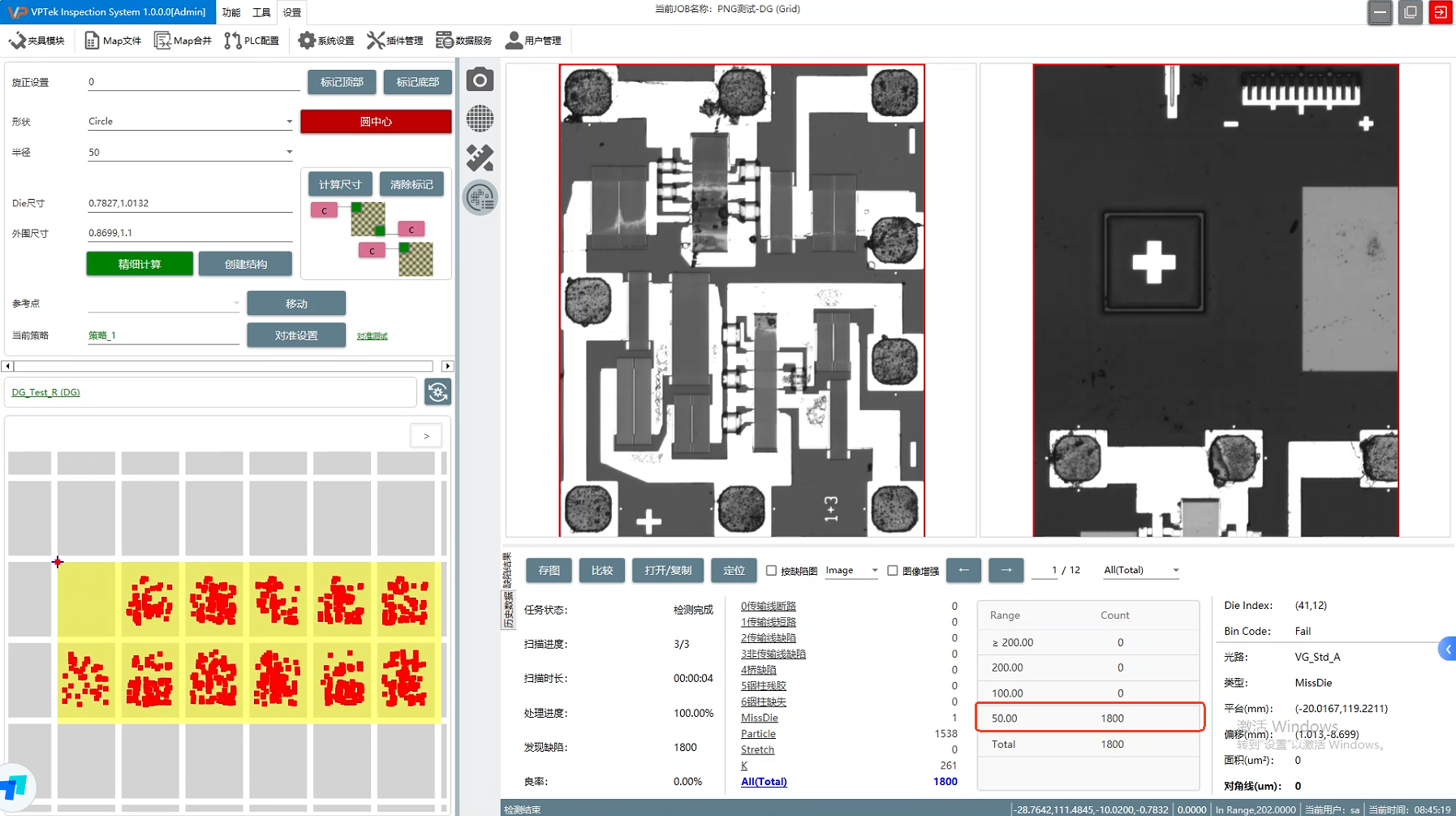
Task: Click the bottom pink C marker
Action: click(x=372, y=251)
